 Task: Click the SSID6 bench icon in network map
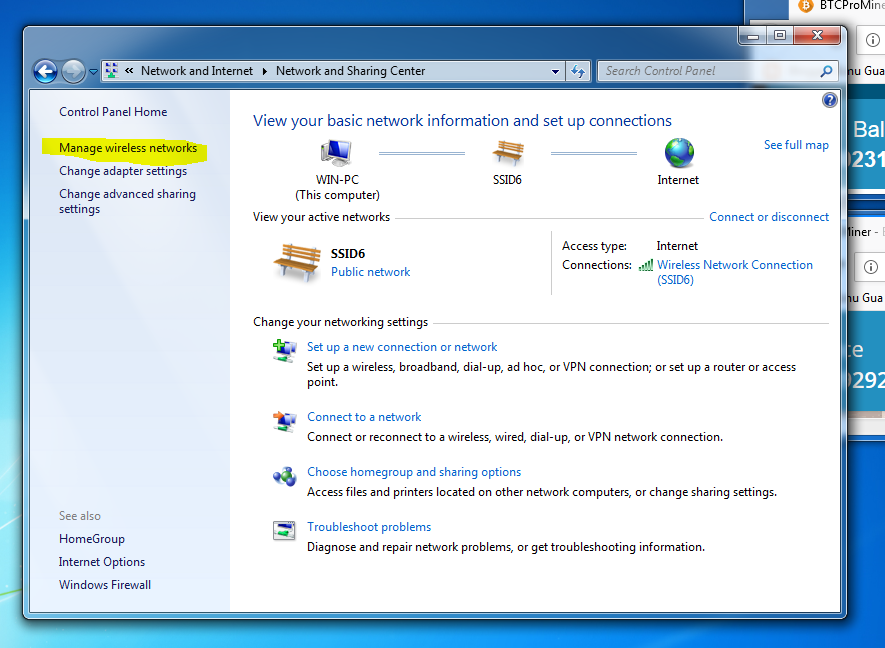click(507, 152)
